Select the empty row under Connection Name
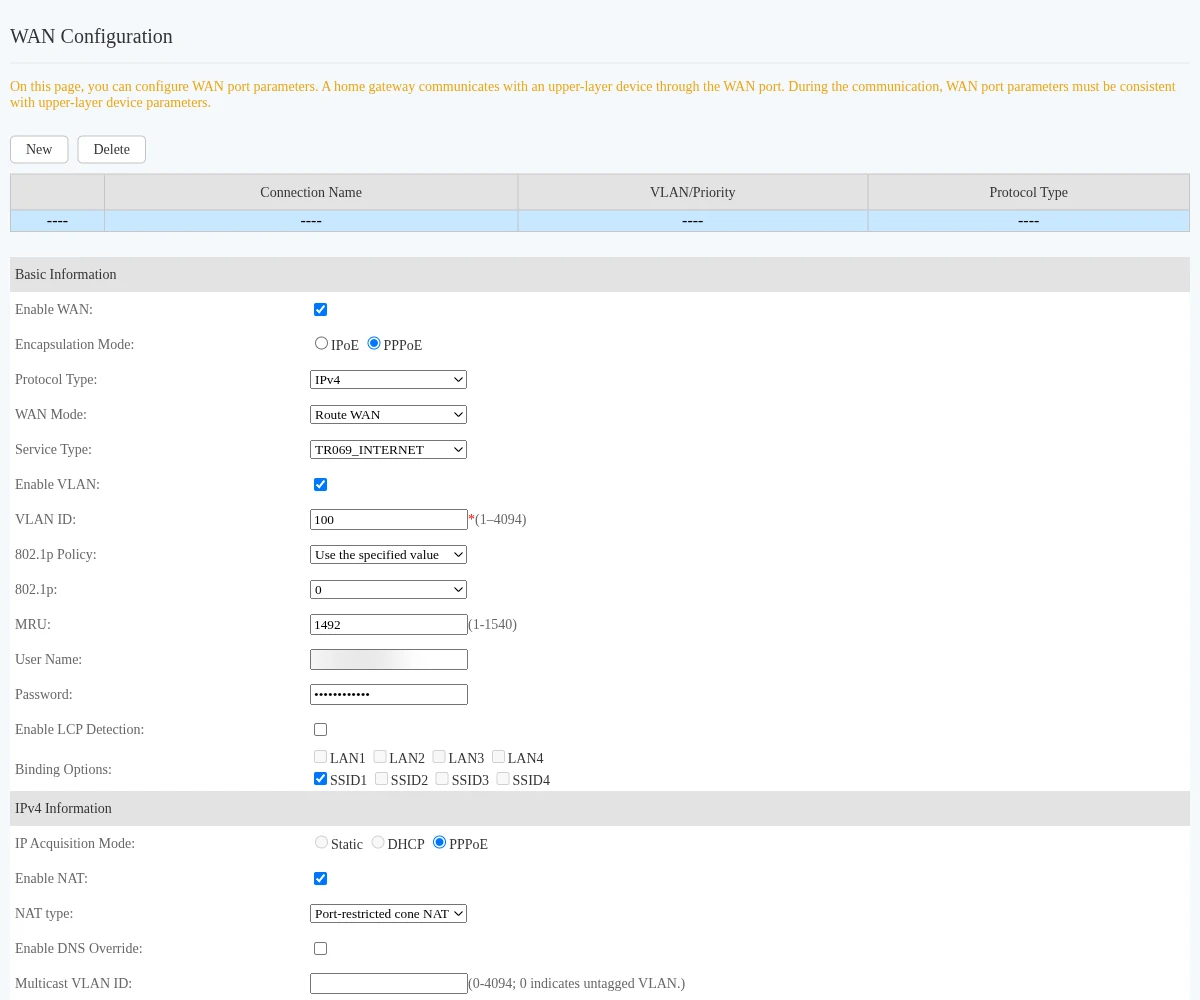 tap(311, 221)
